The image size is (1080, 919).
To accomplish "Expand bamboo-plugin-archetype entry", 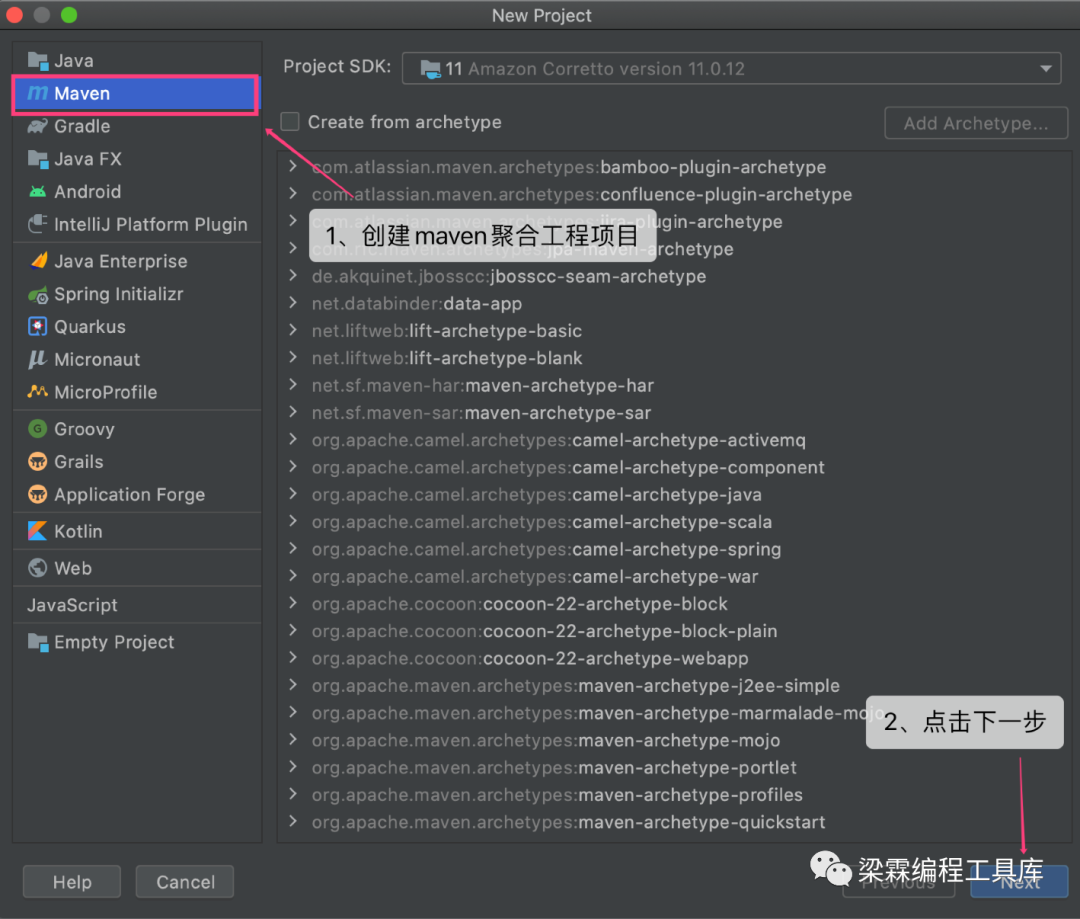I will (x=293, y=166).
